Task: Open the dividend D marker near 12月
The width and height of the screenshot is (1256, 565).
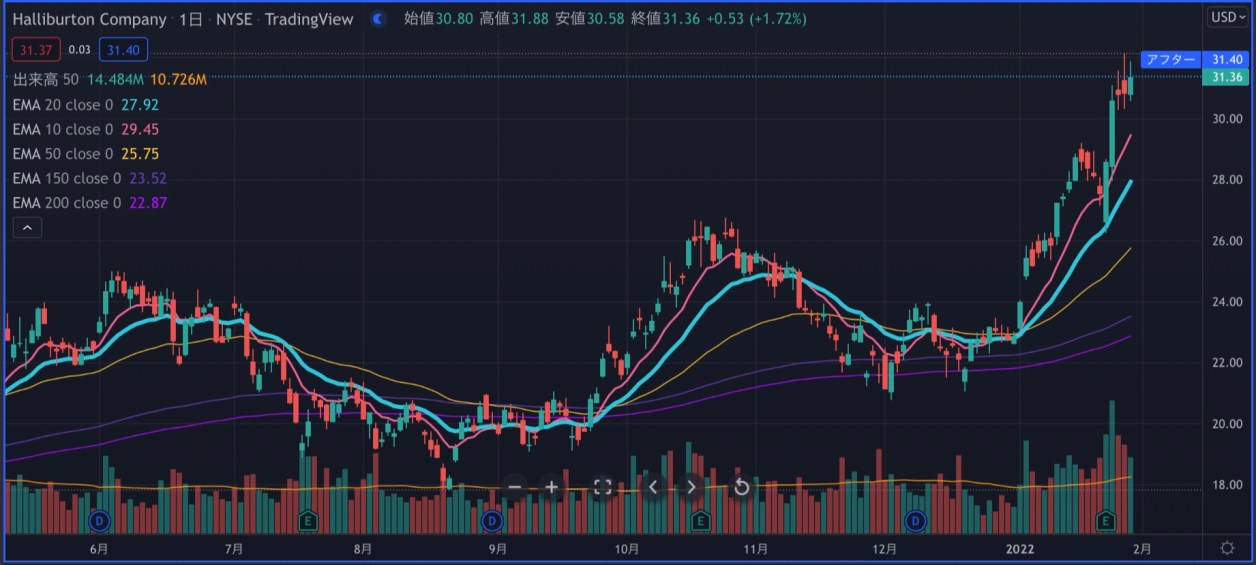Action: [x=916, y=520]
